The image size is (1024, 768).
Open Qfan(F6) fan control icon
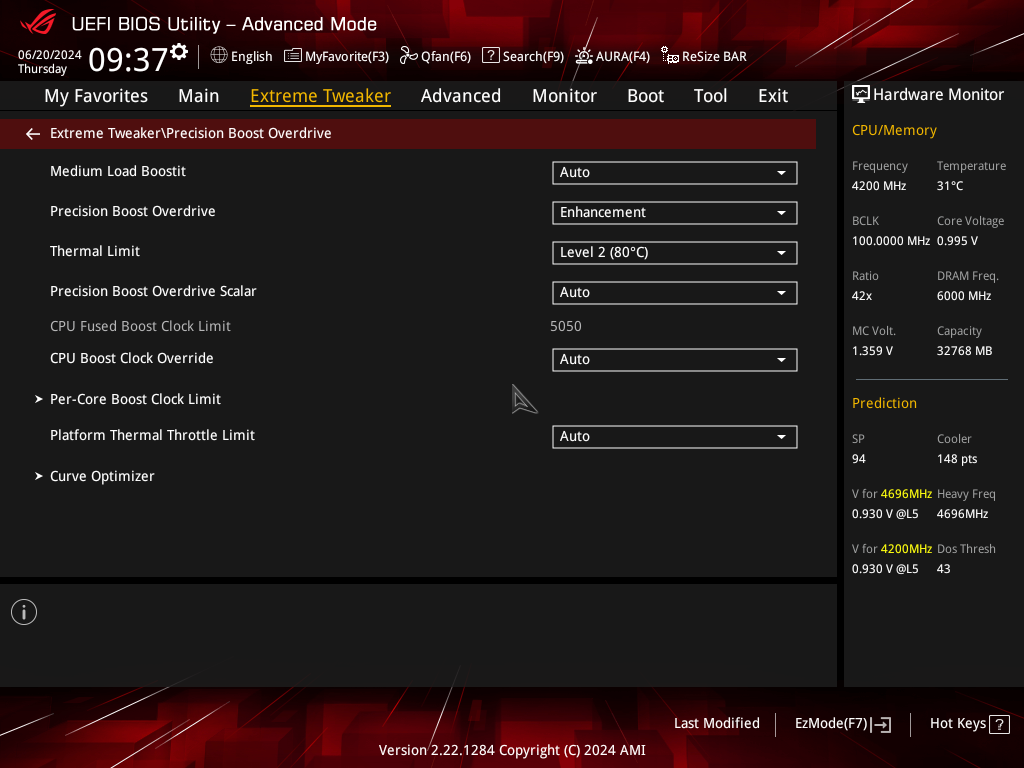tap(408, 56)
